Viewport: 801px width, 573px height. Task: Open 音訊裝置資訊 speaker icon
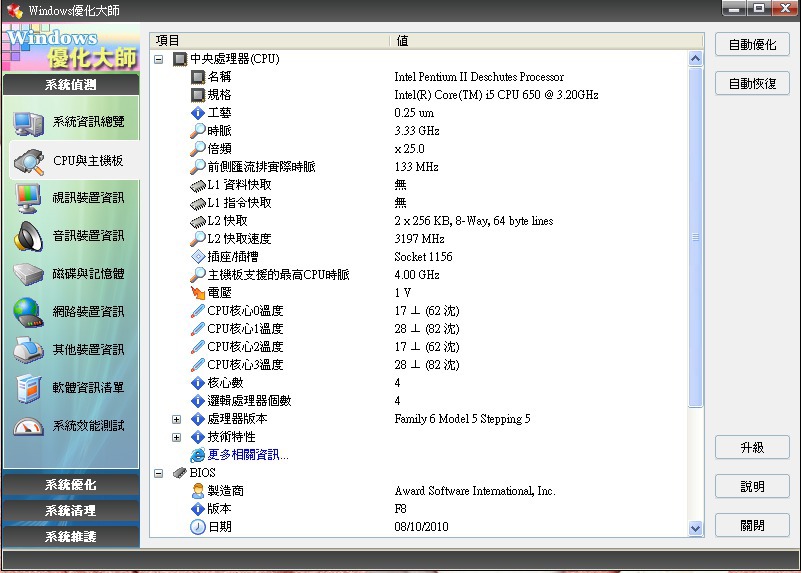click(28, 237)
